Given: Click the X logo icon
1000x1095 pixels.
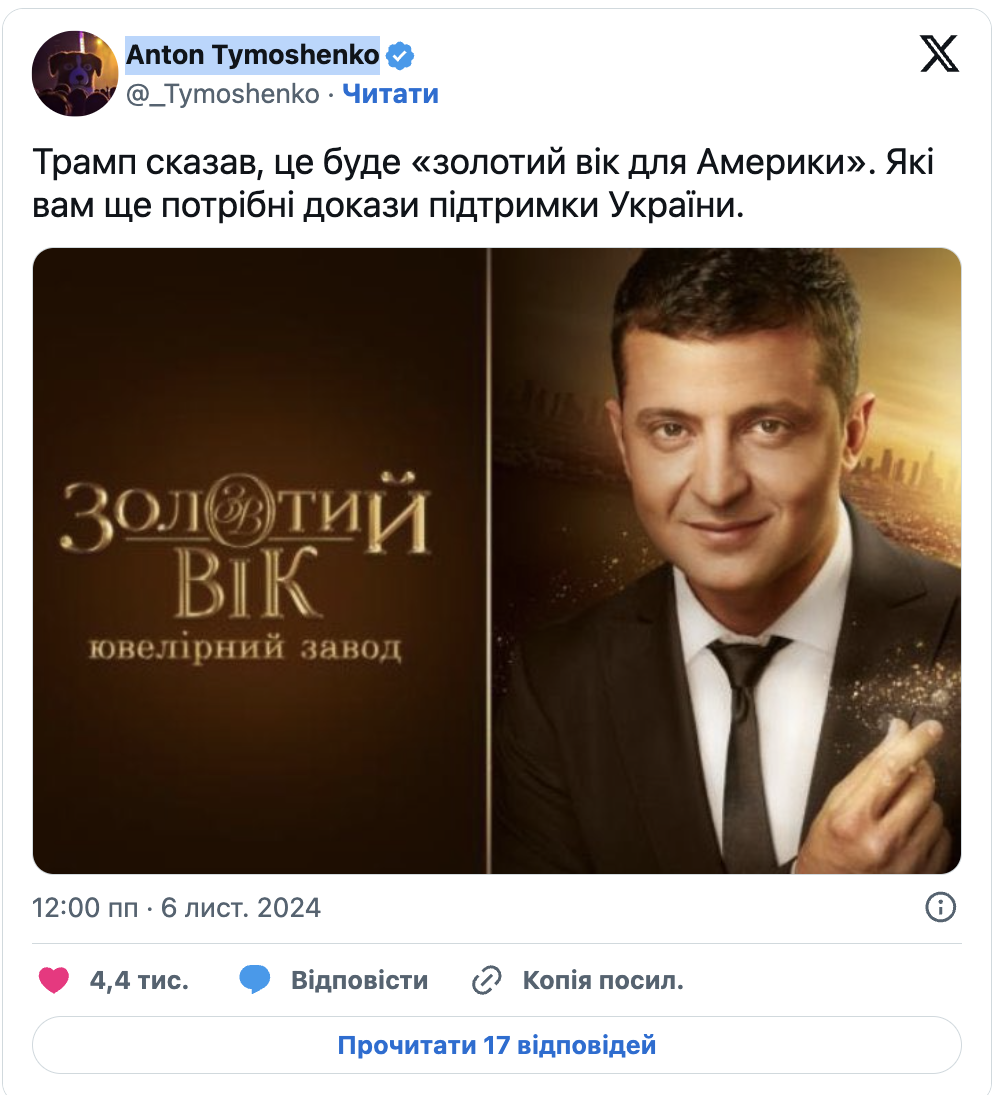Looking at the screenshot, I should [x=939, y=54].
